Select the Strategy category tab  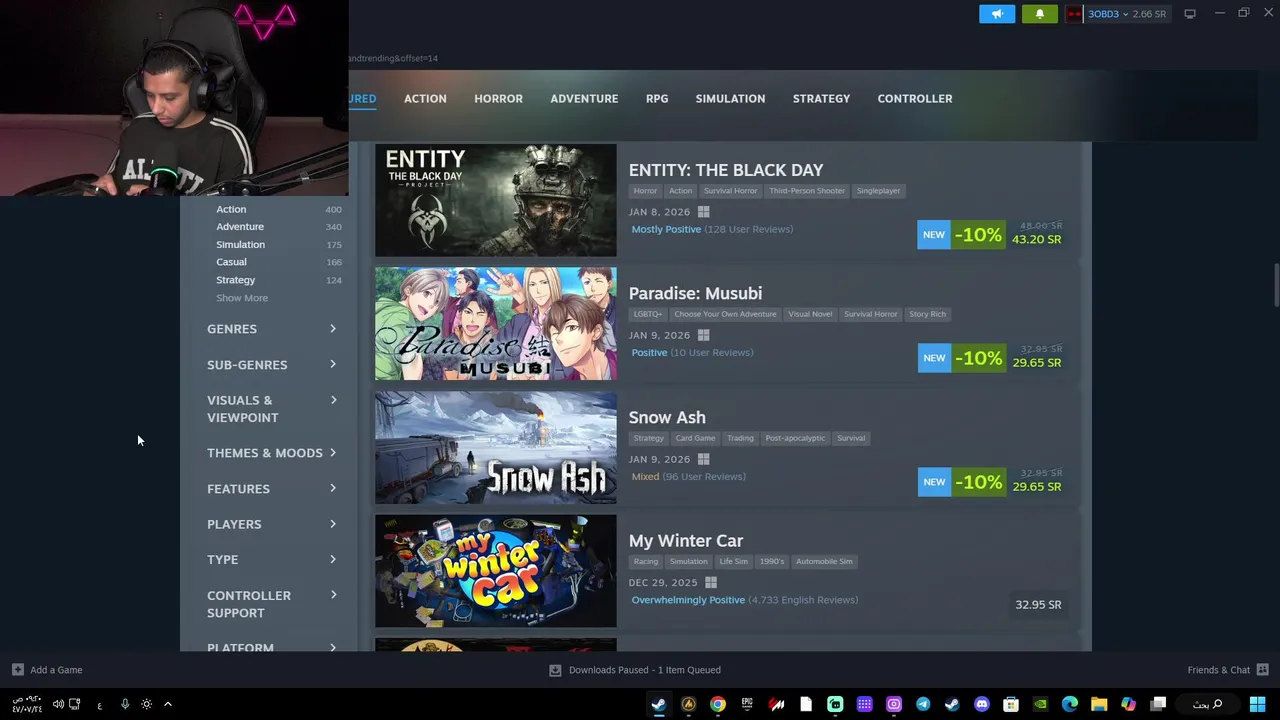click(x=821, y=98)
